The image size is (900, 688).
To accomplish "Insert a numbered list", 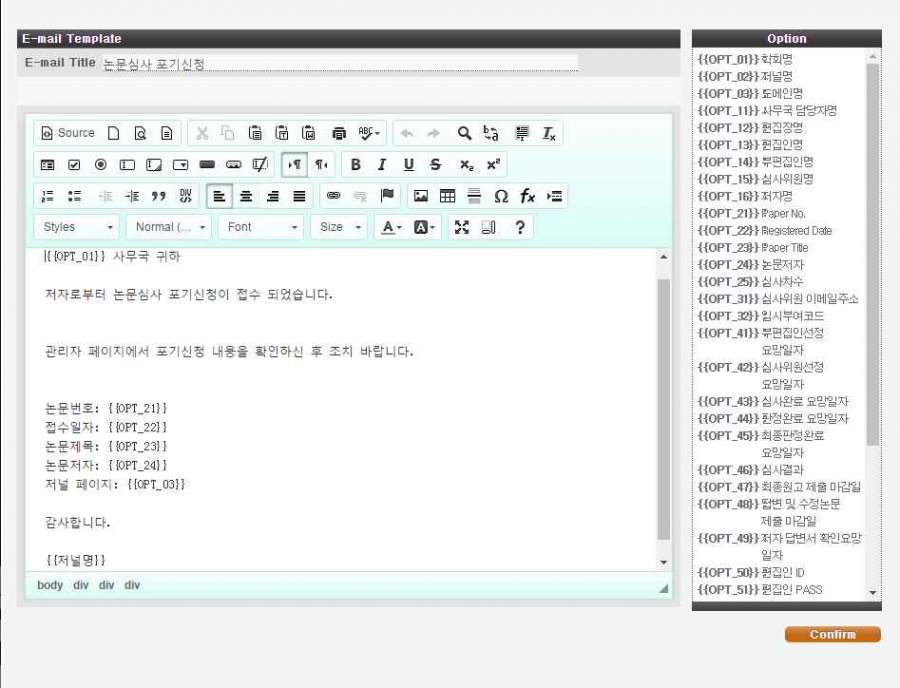I will 48,196.
